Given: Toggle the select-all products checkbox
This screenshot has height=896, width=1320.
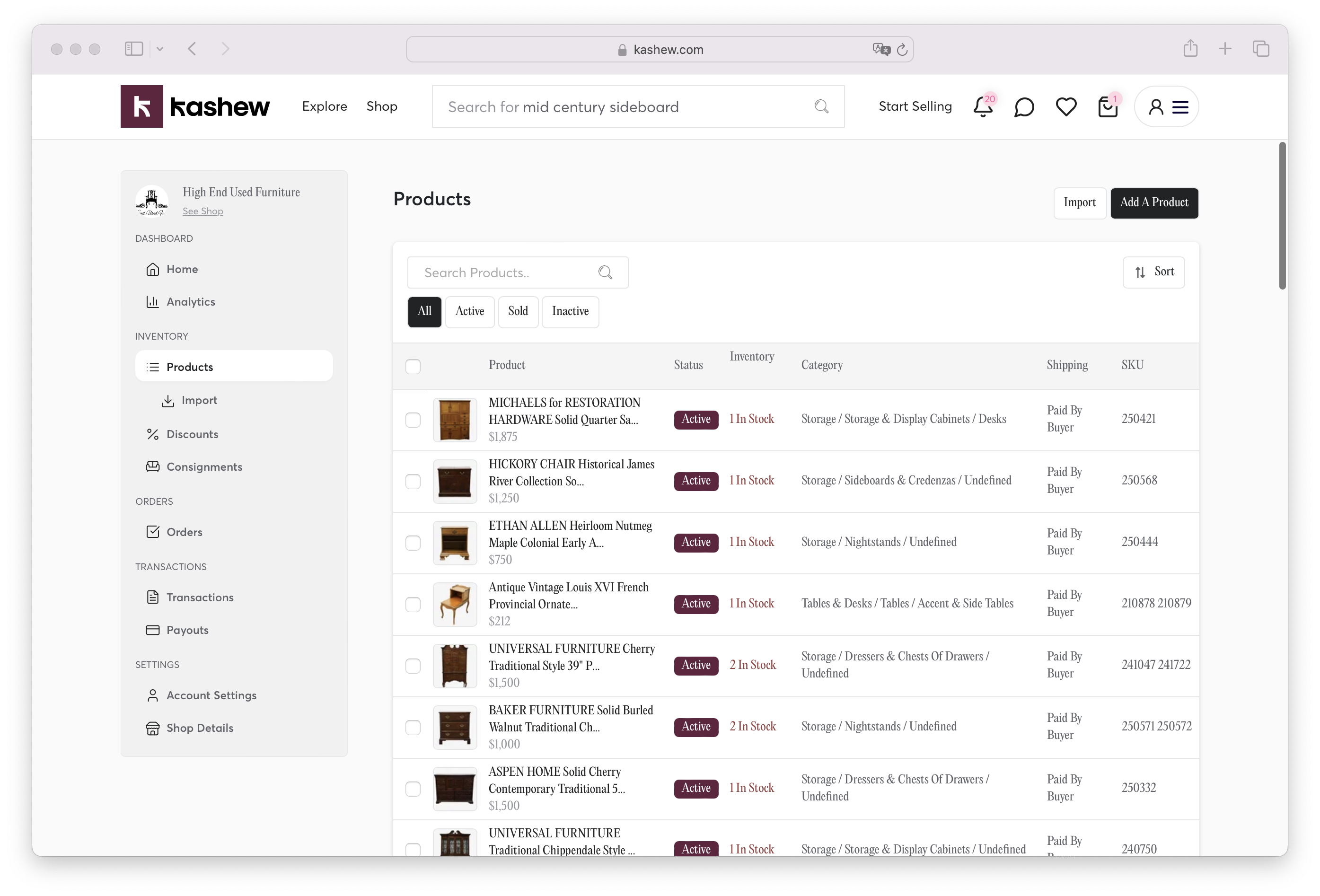Looking at the screenshot, I should pos(413,366).
